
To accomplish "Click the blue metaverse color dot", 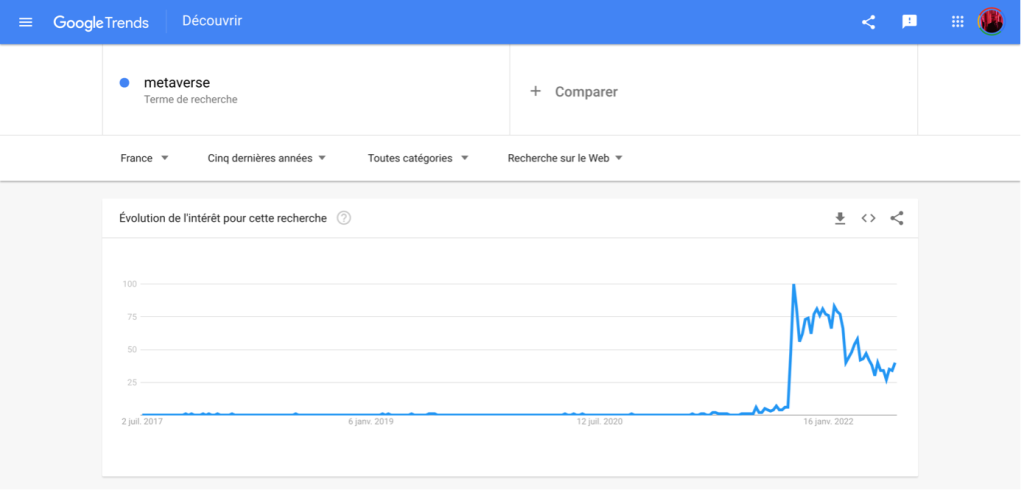I will 124,83.
